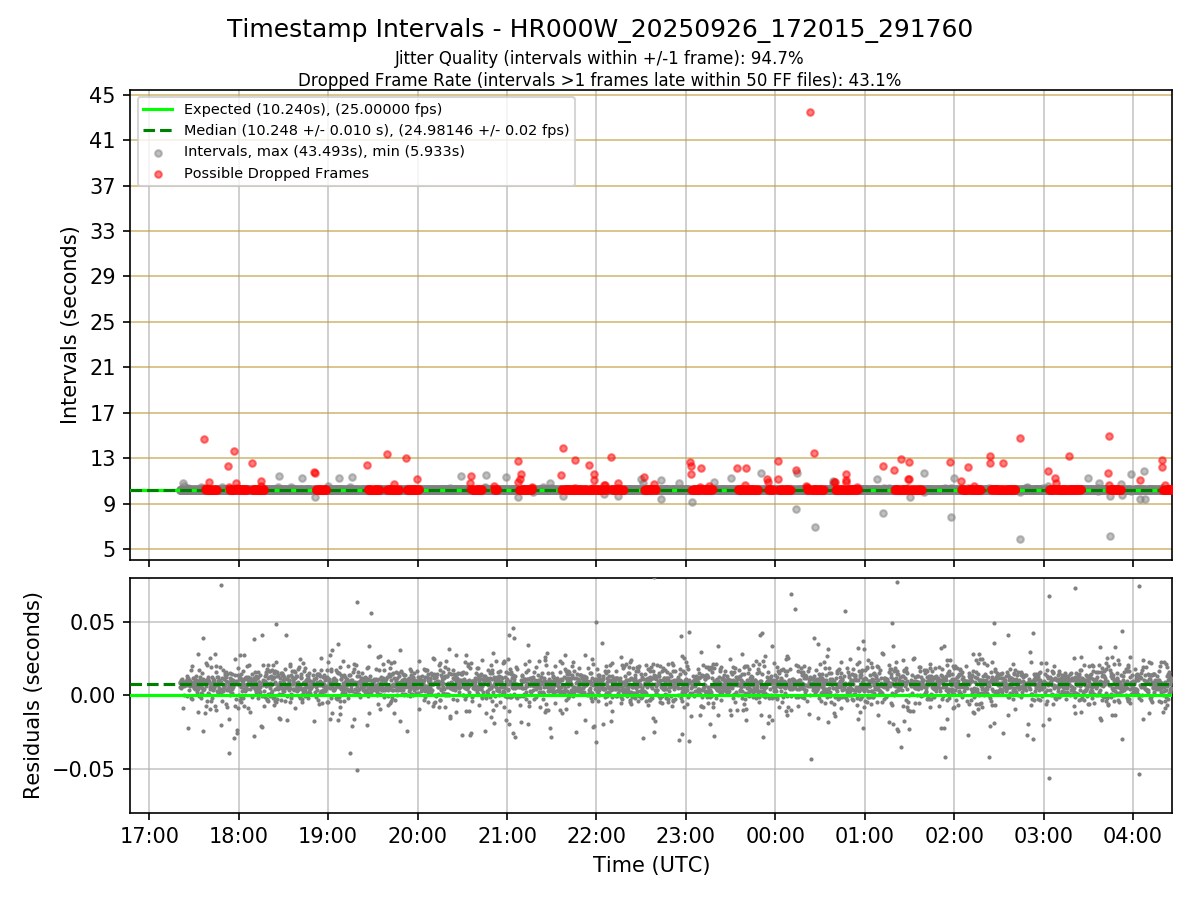Click the y-axis tick label 29
Screen dimensions: 1200x900
pyautogui.click(x=103, y=277)
